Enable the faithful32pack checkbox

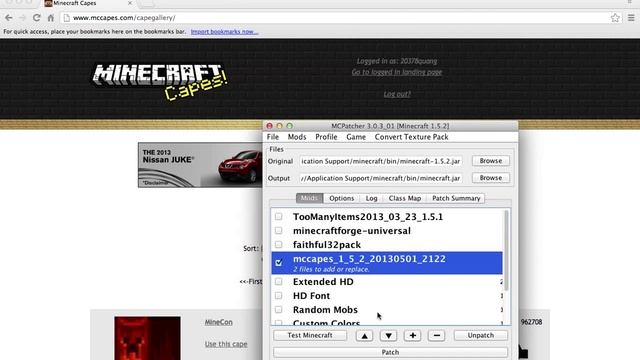click(278, 244)
